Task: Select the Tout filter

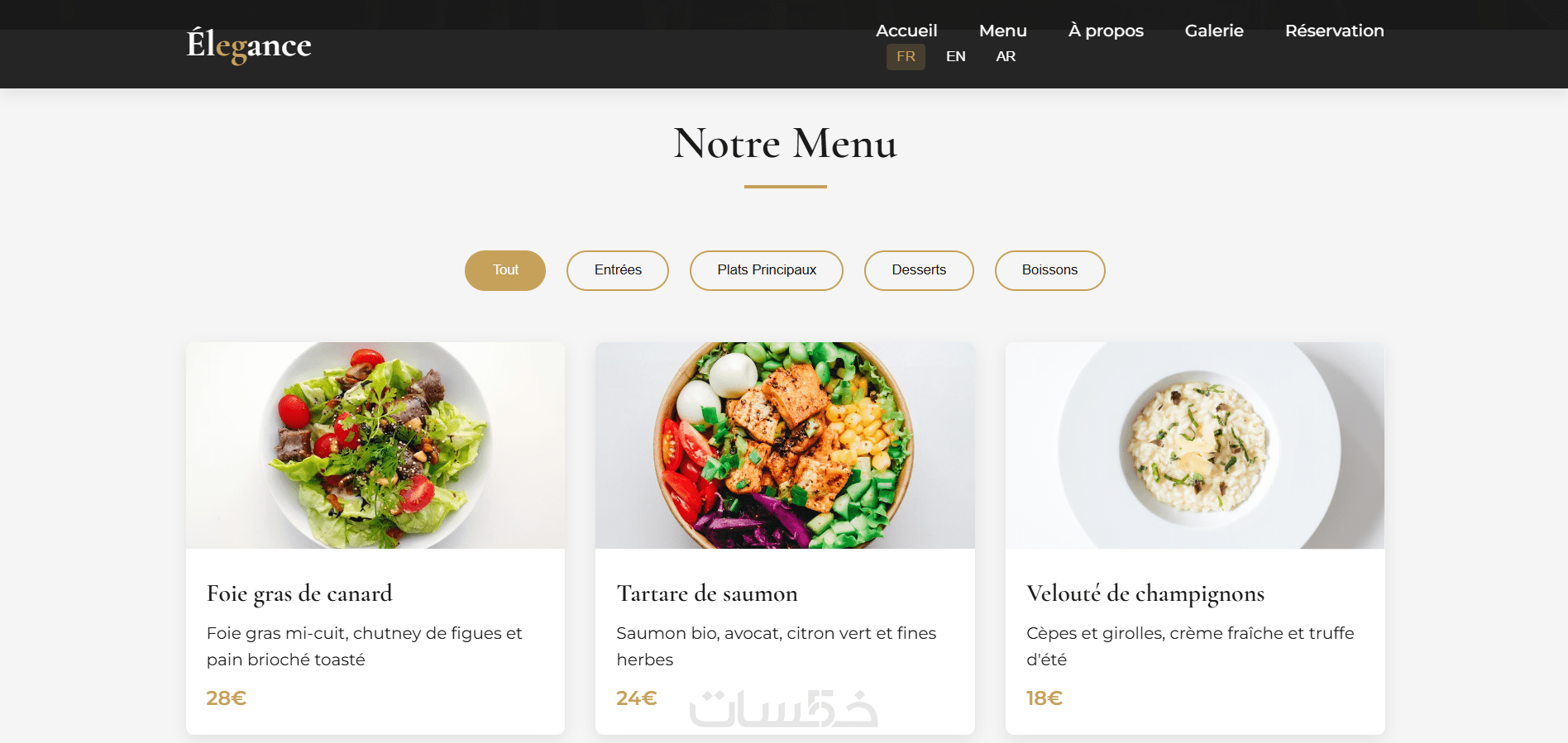Action: (x=505, y=270)
